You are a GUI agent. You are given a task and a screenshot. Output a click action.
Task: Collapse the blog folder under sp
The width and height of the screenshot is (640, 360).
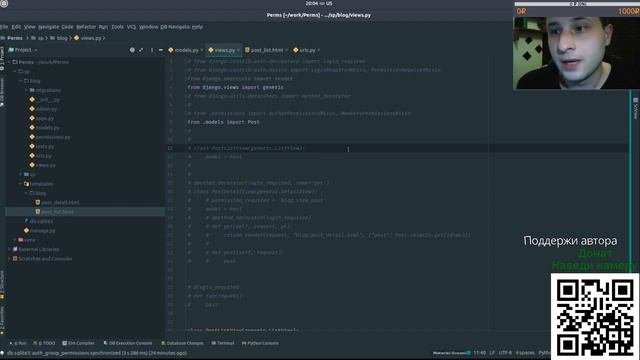[x=21, y=81]
